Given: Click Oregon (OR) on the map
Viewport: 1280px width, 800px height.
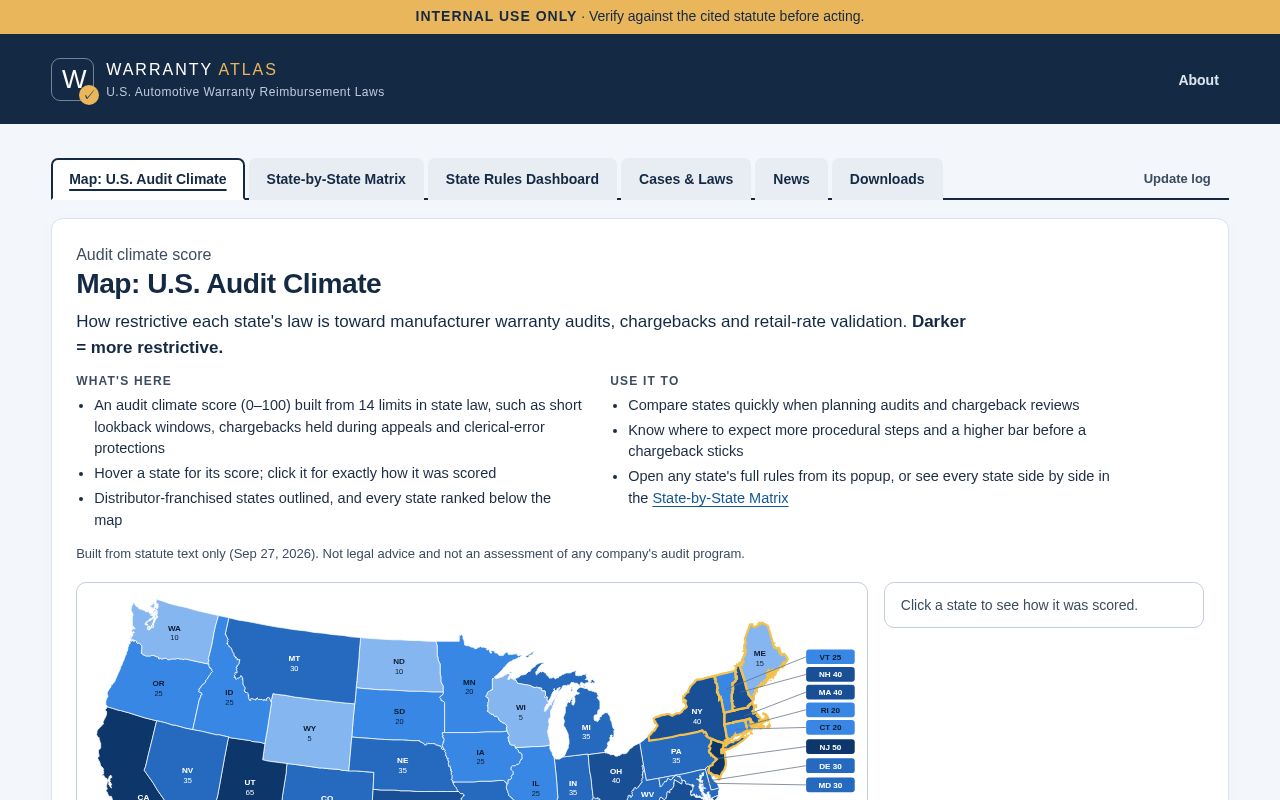Looking at the screenshot, I should 158,688.
